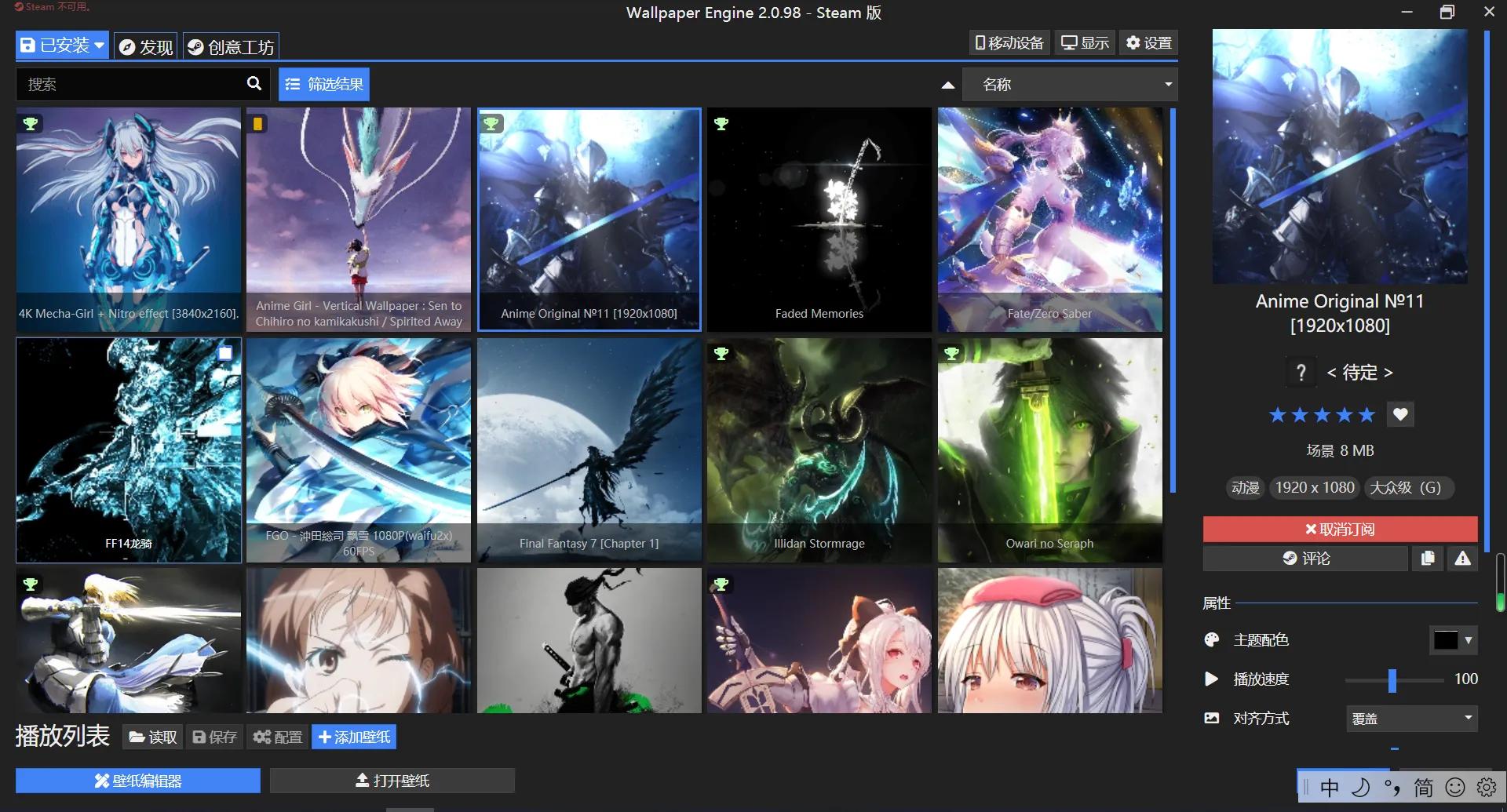Click the question mark author avatar

pos(1301,372)
